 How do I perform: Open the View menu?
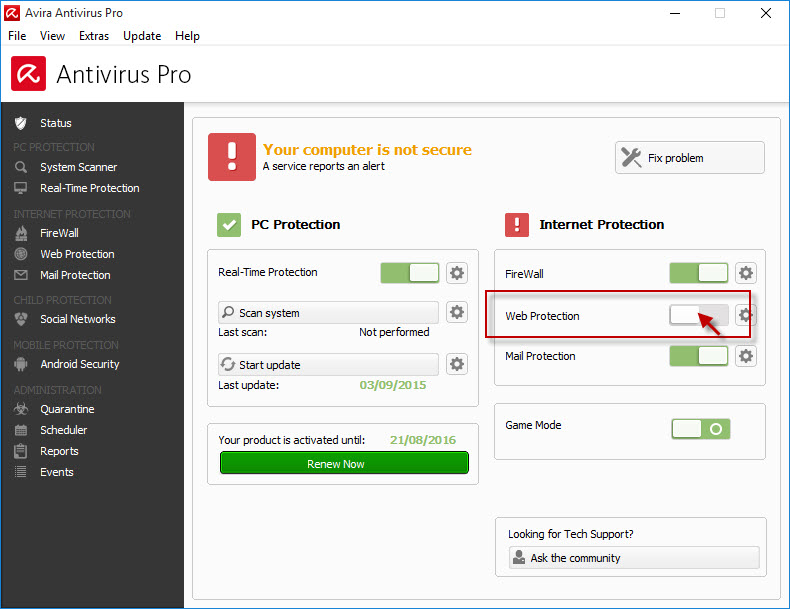(52, 36)
